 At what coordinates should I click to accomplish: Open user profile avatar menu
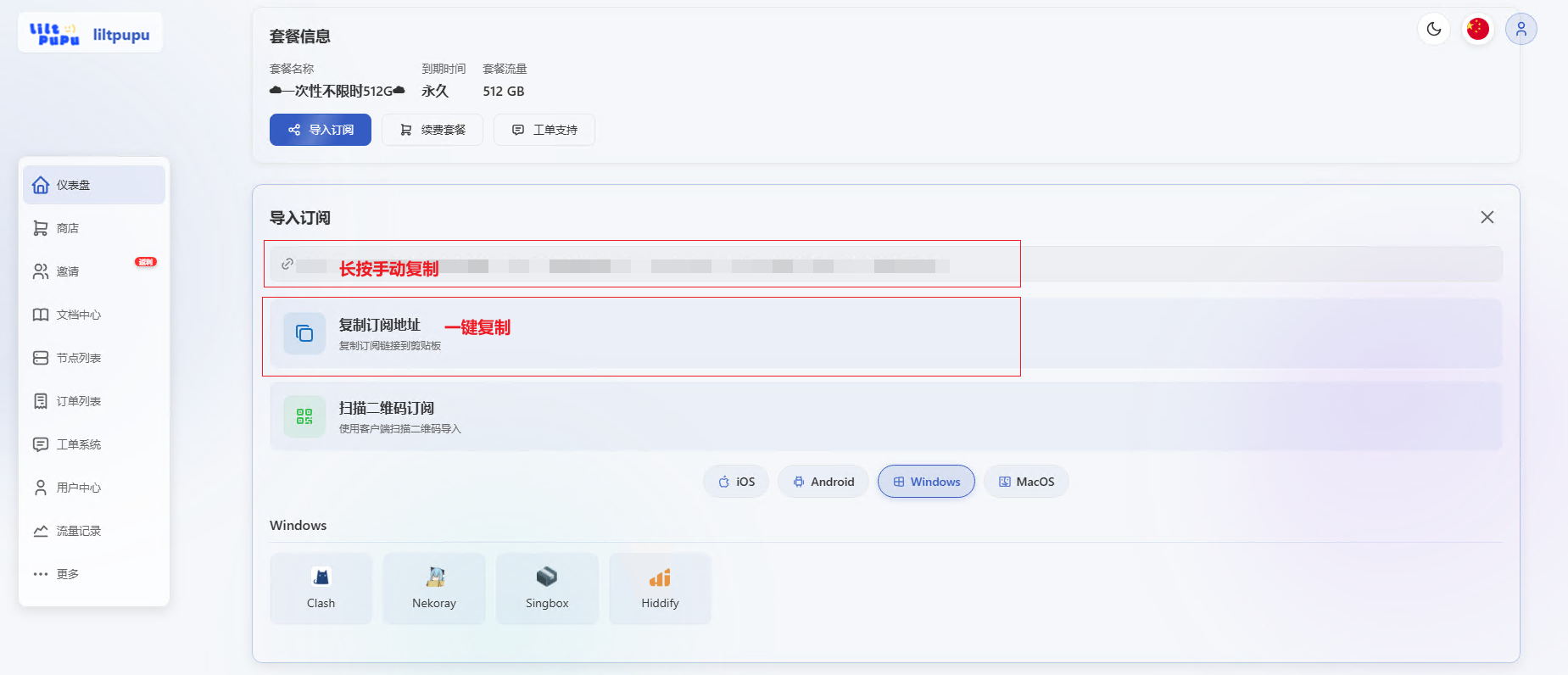(1521, 29)
